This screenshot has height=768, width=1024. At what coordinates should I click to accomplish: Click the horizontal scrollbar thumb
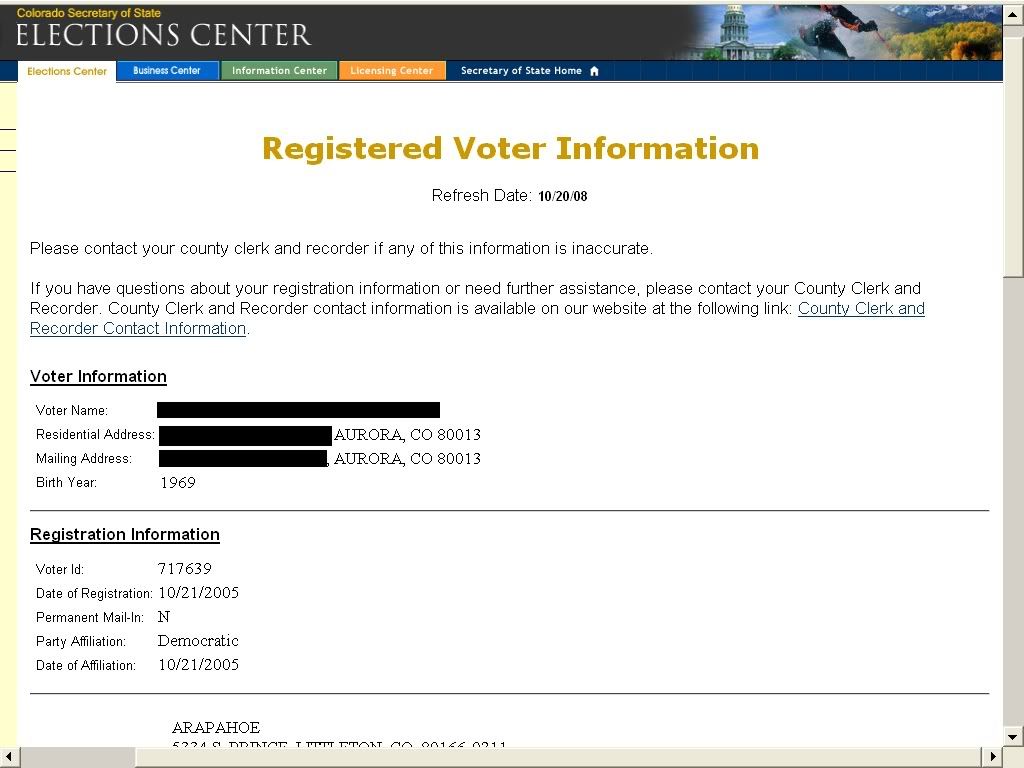(x=77, y=757)
